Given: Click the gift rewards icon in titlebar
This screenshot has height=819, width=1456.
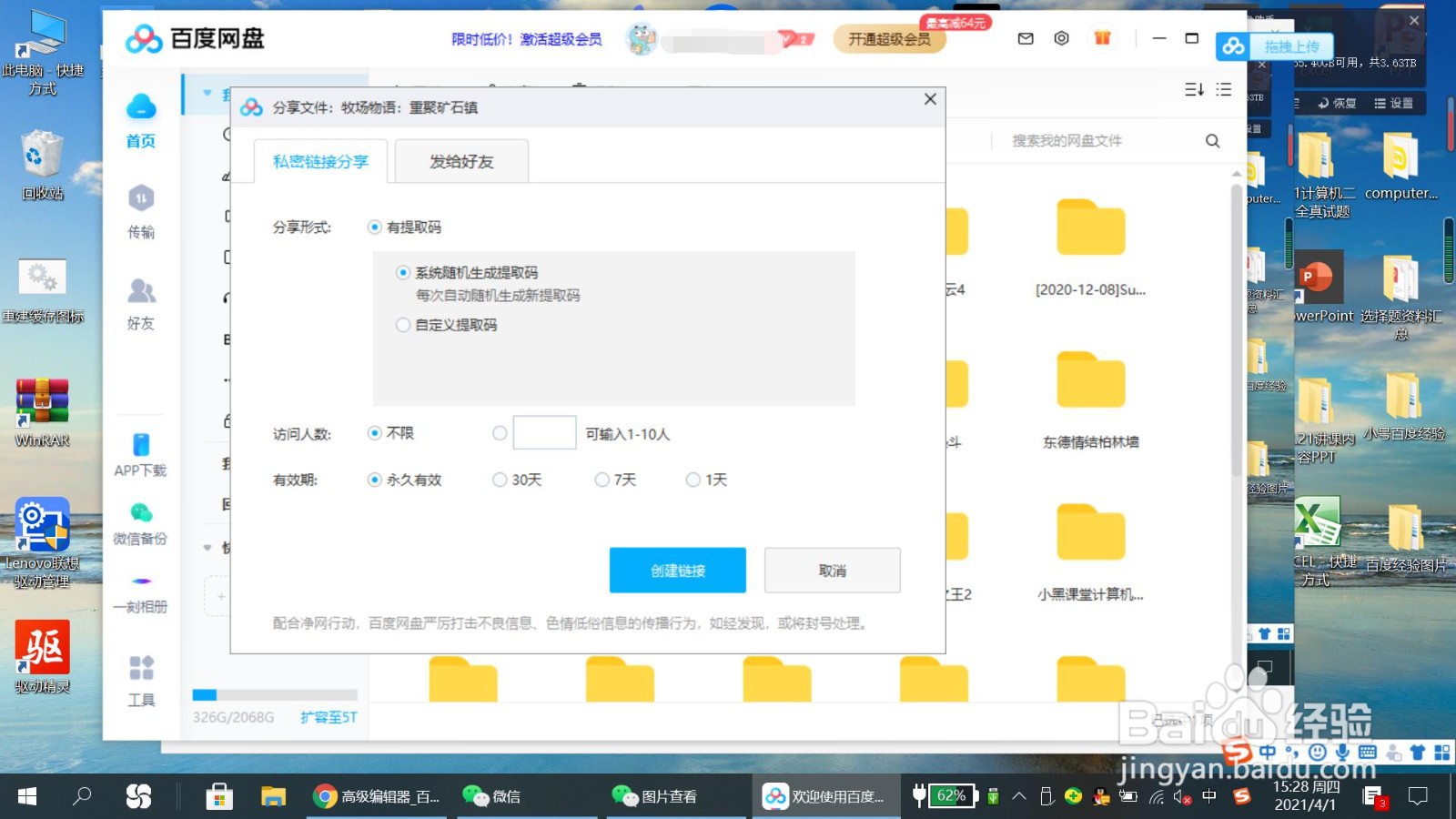Looking at the screenshot, I should pos(1102,39).
